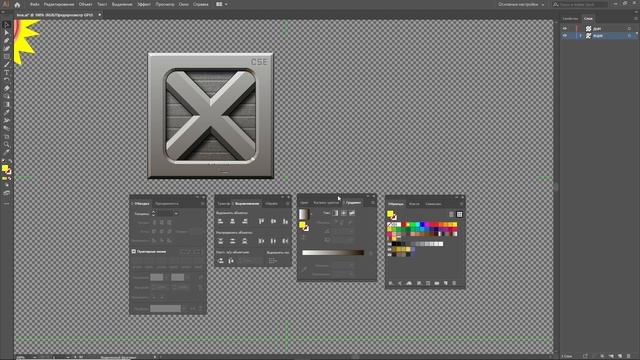This screenshot has width=640, height=360.
Task: Click Swatch Options icon in Swatches panel
Action: click(x=427, y=283)
